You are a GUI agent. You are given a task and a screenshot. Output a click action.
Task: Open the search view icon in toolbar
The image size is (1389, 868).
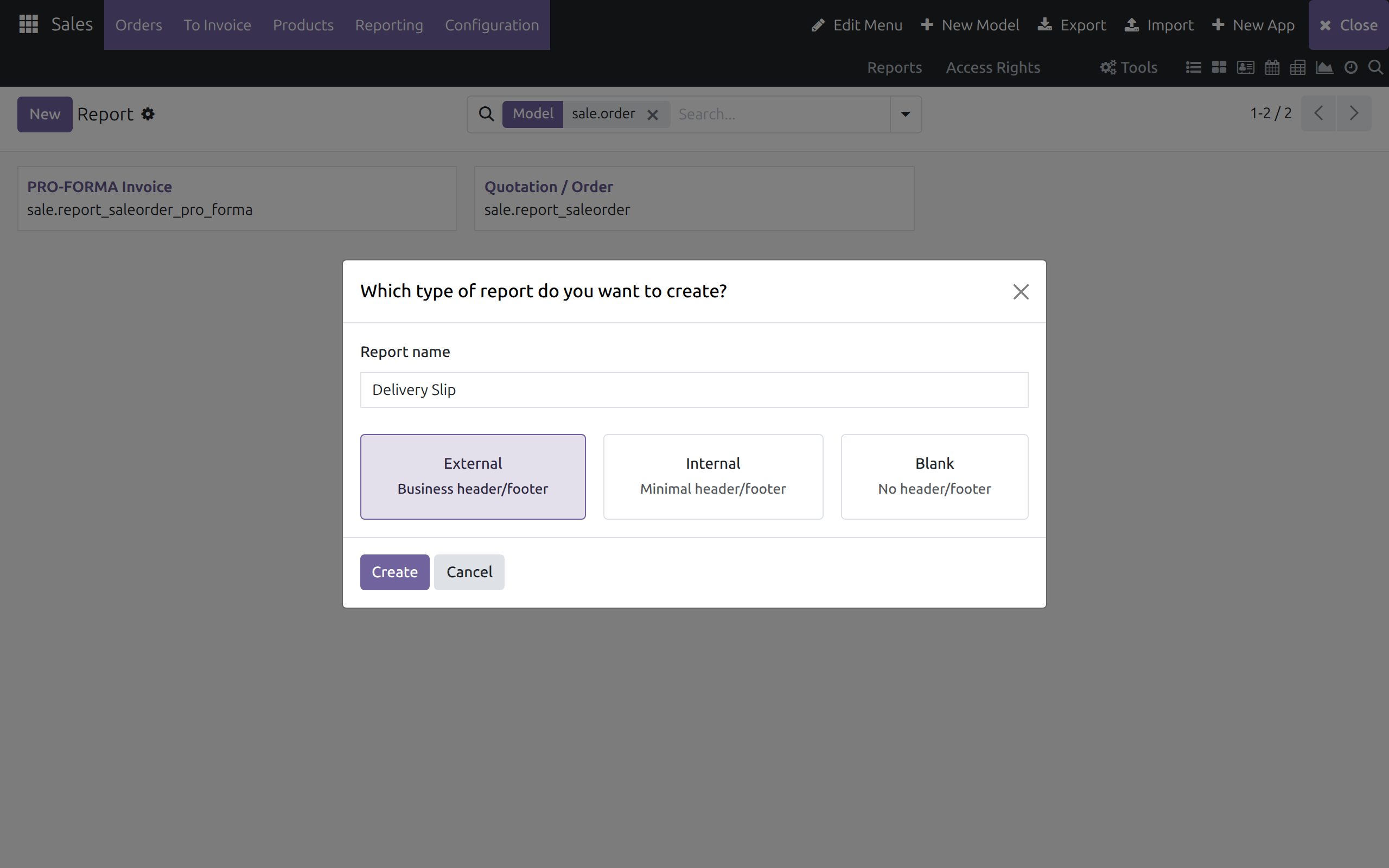pyautogui.click(x=1375, y=68)
